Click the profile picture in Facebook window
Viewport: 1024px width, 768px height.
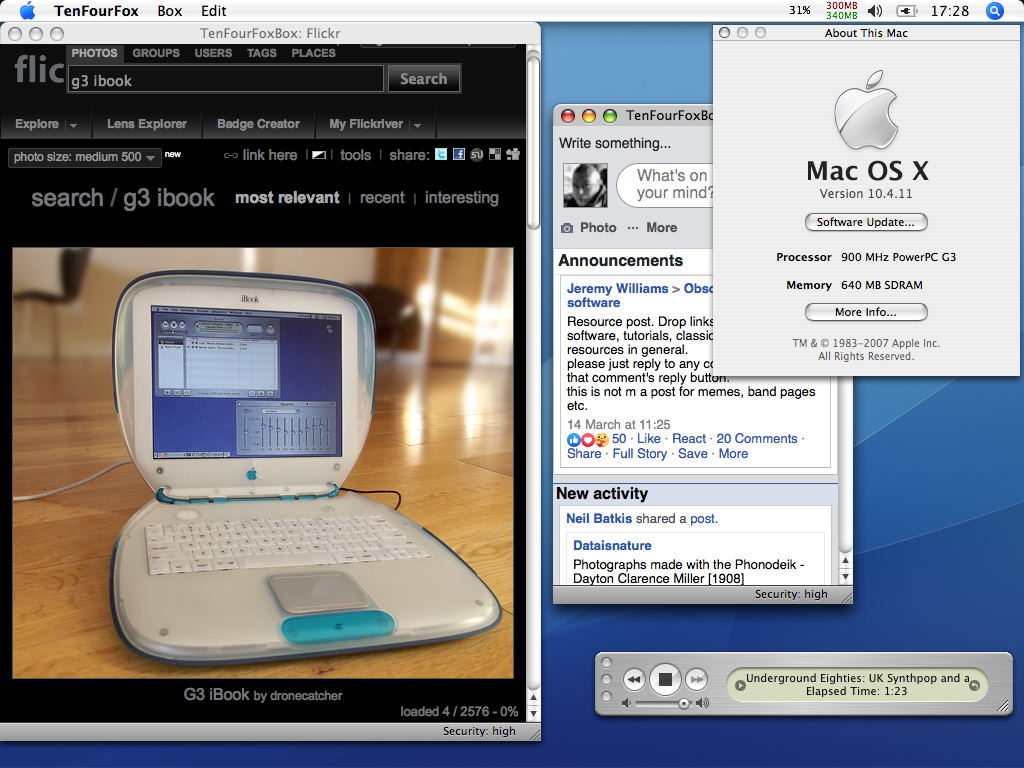point(585,185)
